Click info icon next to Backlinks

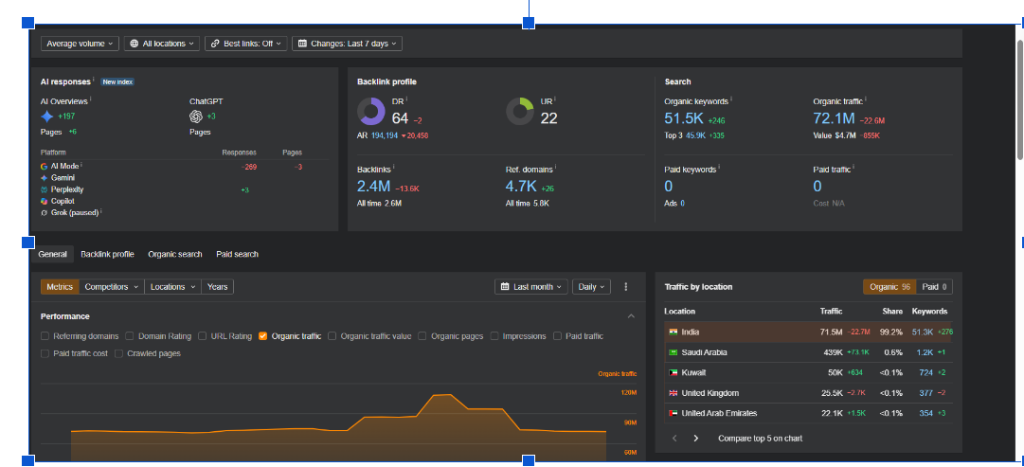(394, 167)
